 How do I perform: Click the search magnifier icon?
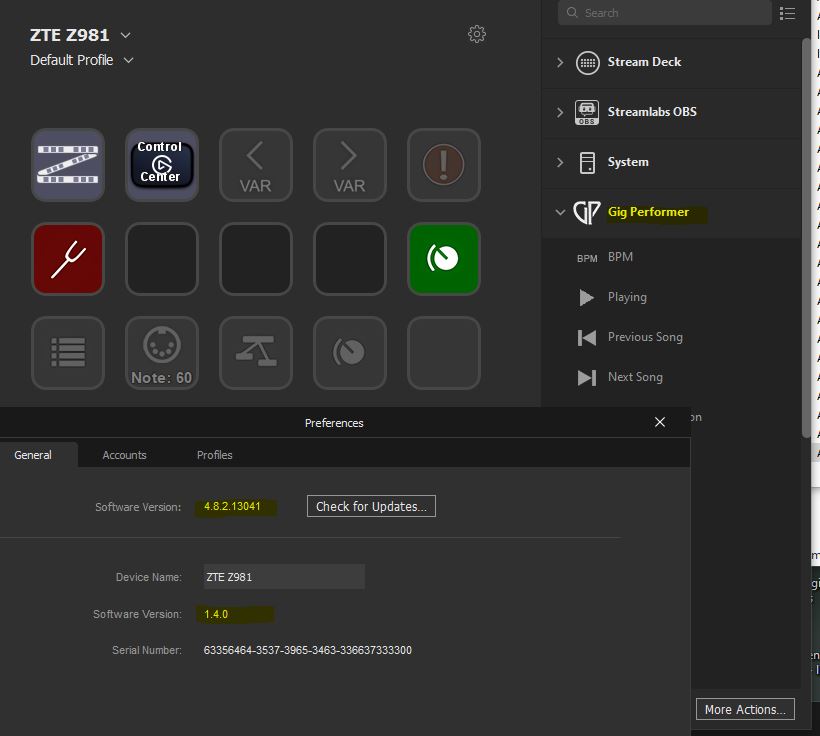(x=572, y=13)
